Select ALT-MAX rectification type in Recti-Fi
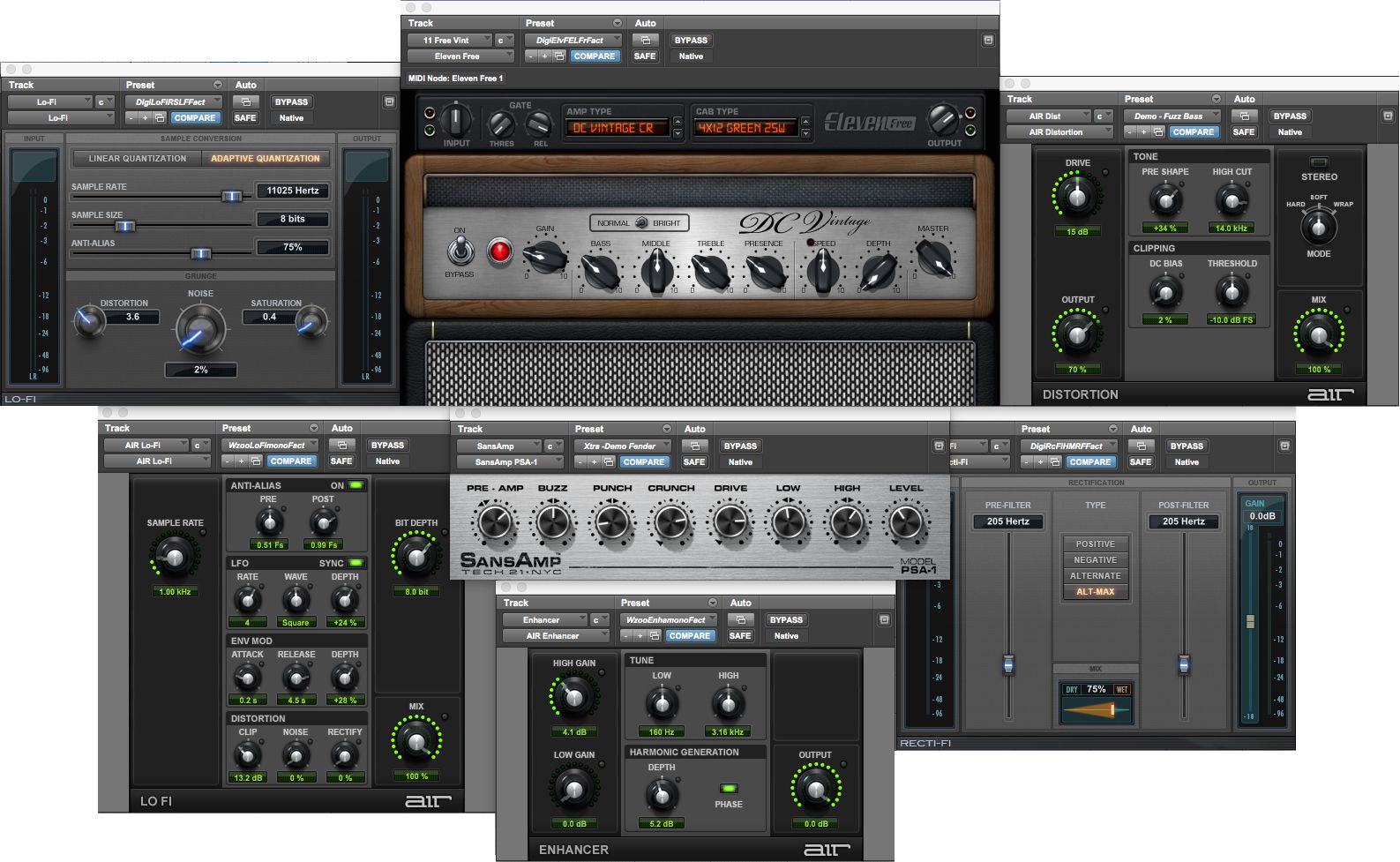The width and height of the screenshot is (1400, 862). [x=1095, y=592]
